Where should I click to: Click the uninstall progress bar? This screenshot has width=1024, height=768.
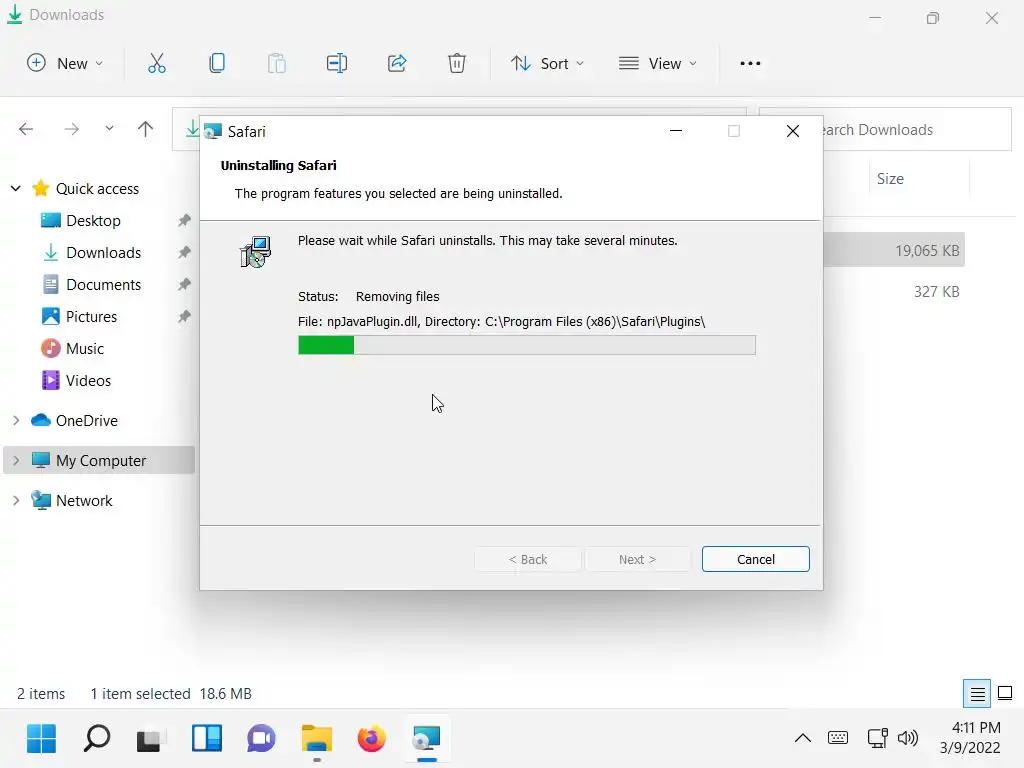(x=526, y=345)
